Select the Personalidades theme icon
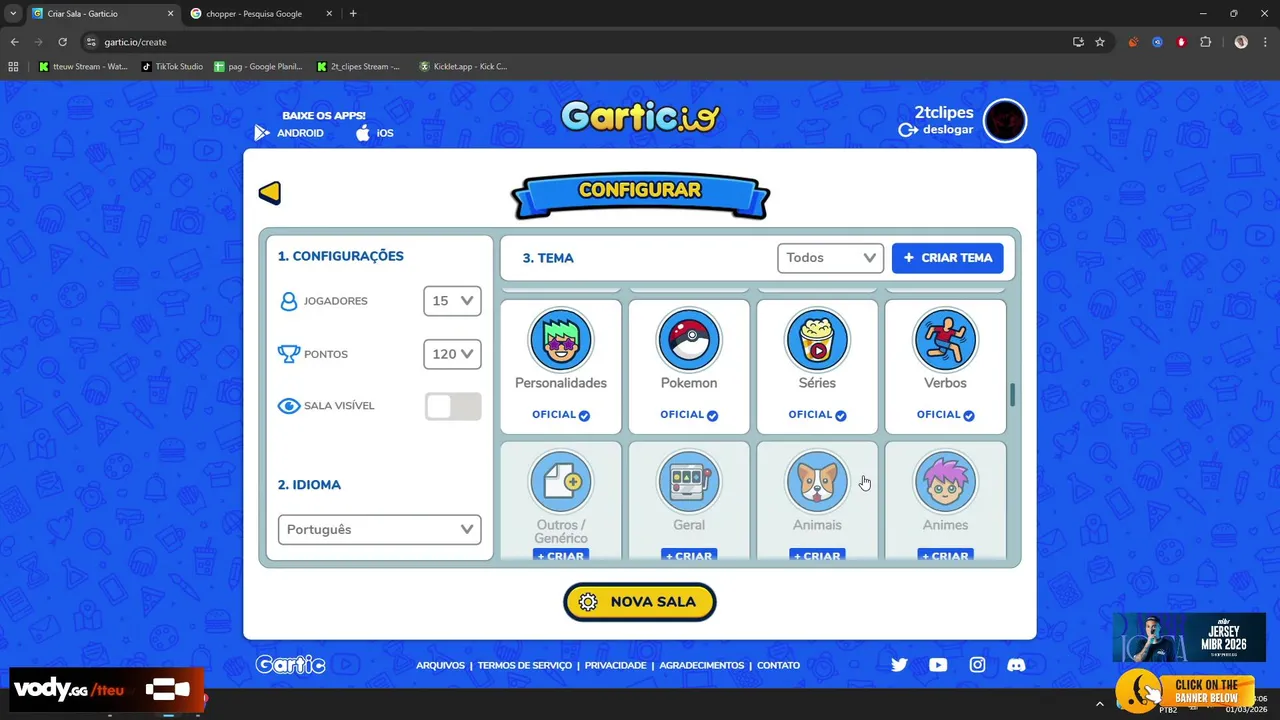The image size is (1280, 720). pyautogui.click(x=561, y=340)
